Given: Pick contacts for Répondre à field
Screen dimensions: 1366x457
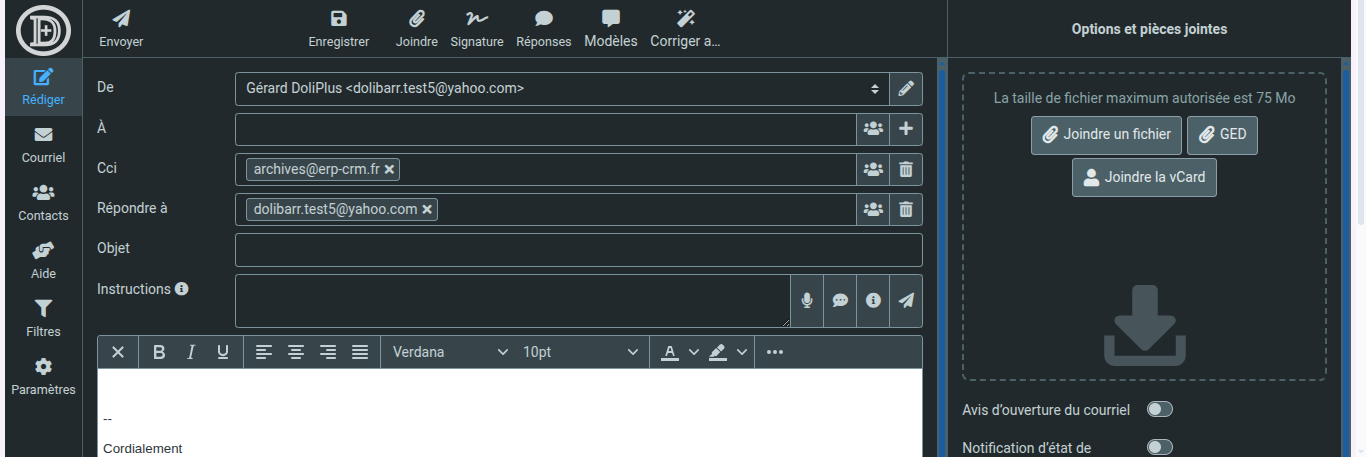Looking at the screenshot, I should [873, 209].
